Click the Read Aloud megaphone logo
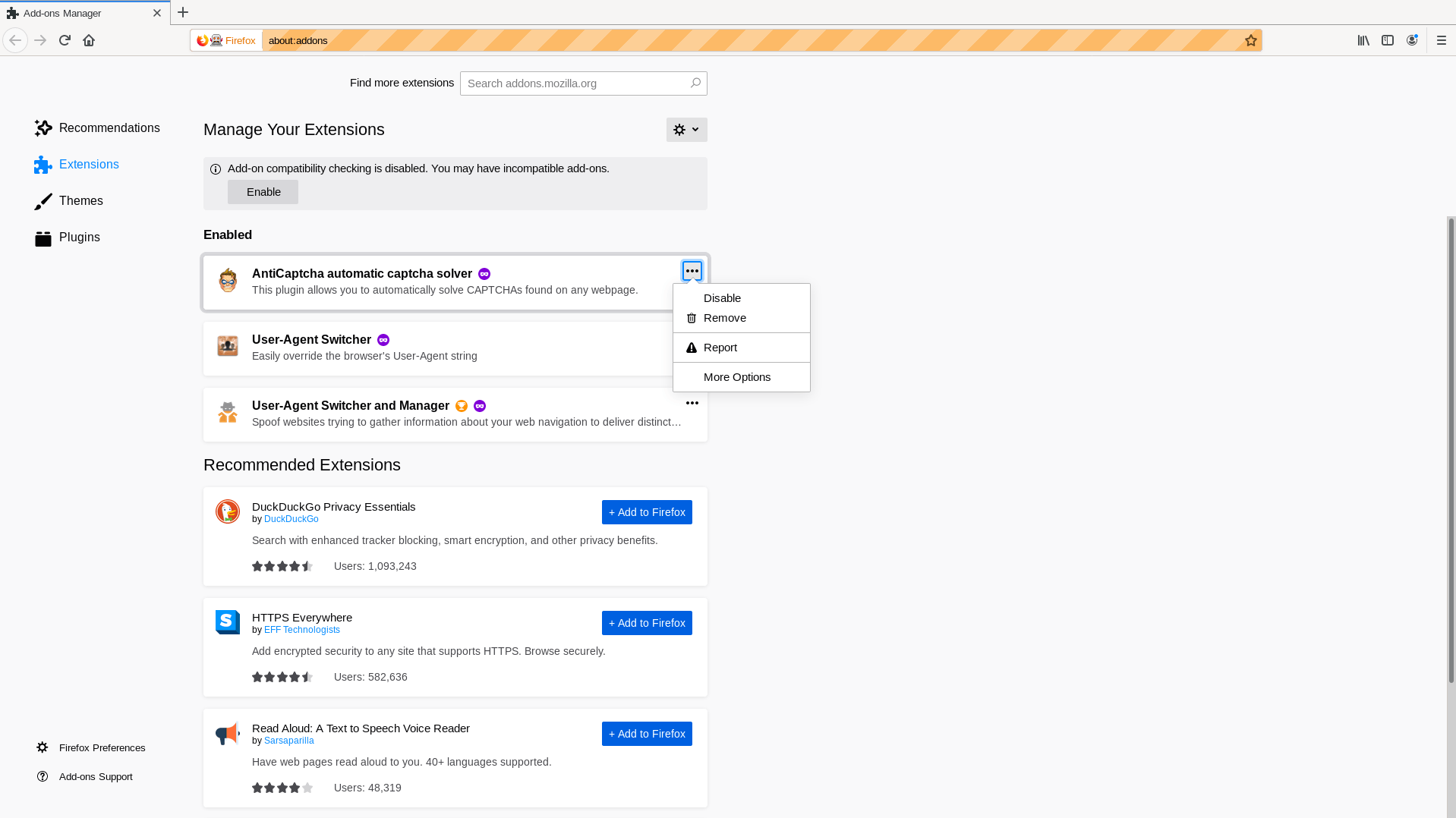The height and width of the screenshot is (818, 1456). [228, 733]
